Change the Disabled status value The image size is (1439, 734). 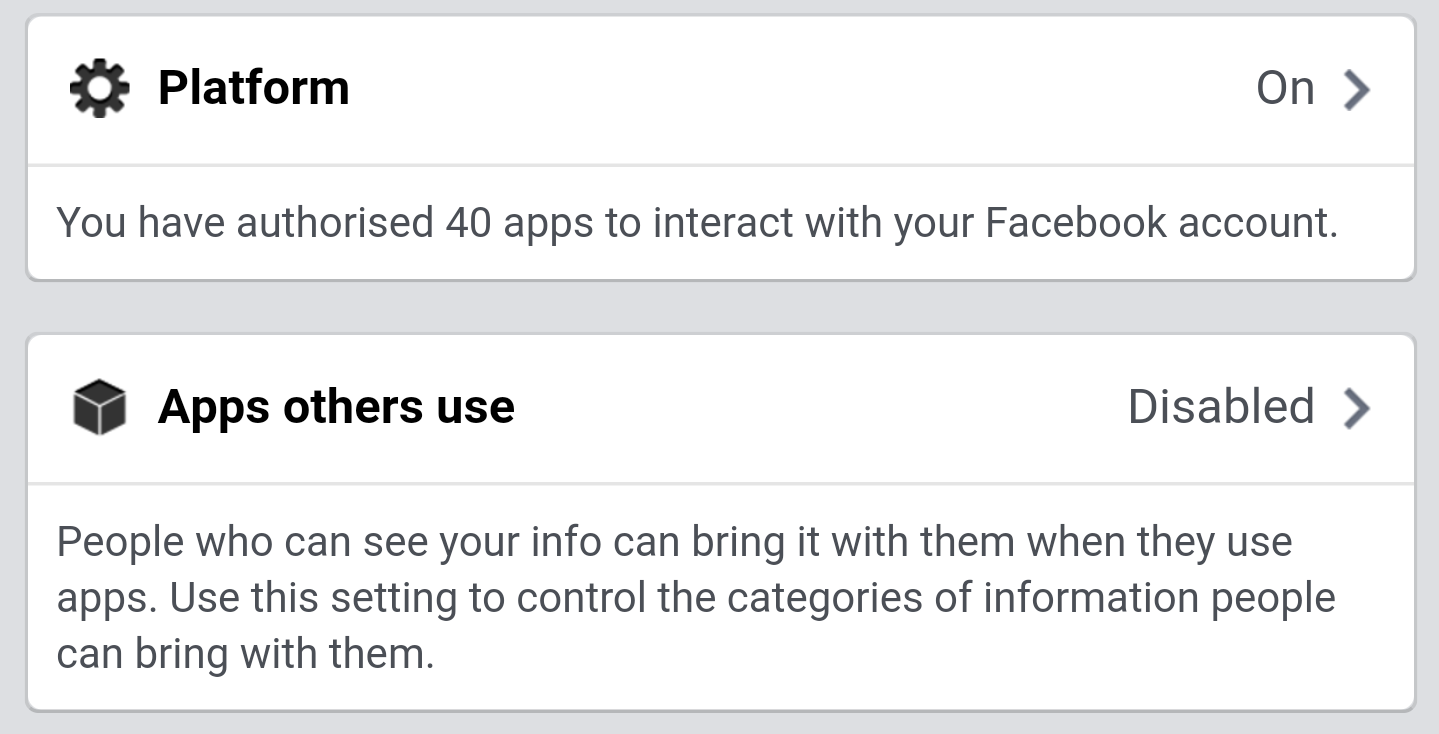pos(1221,407)
